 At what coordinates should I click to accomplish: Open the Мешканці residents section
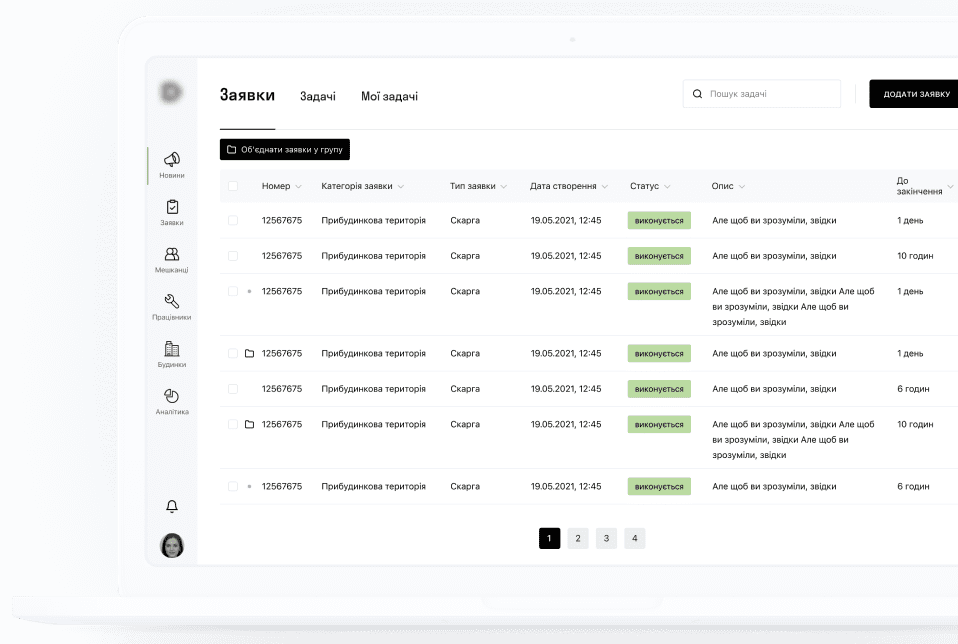[172, 260]
